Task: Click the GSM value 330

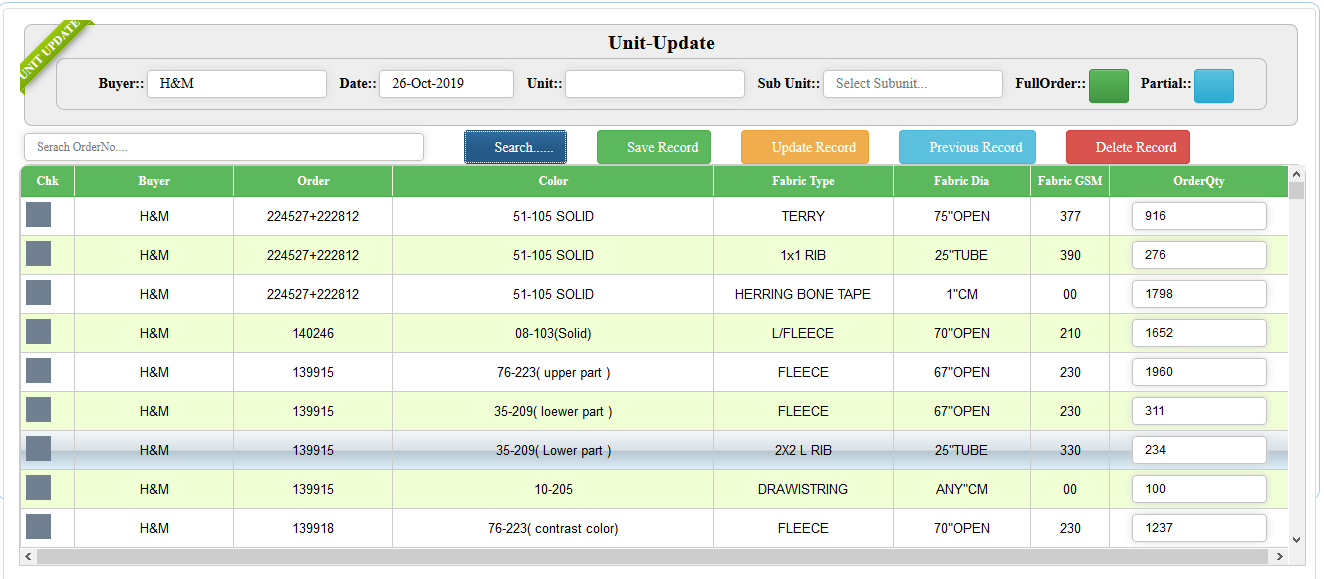Action: coord(1070,450)
